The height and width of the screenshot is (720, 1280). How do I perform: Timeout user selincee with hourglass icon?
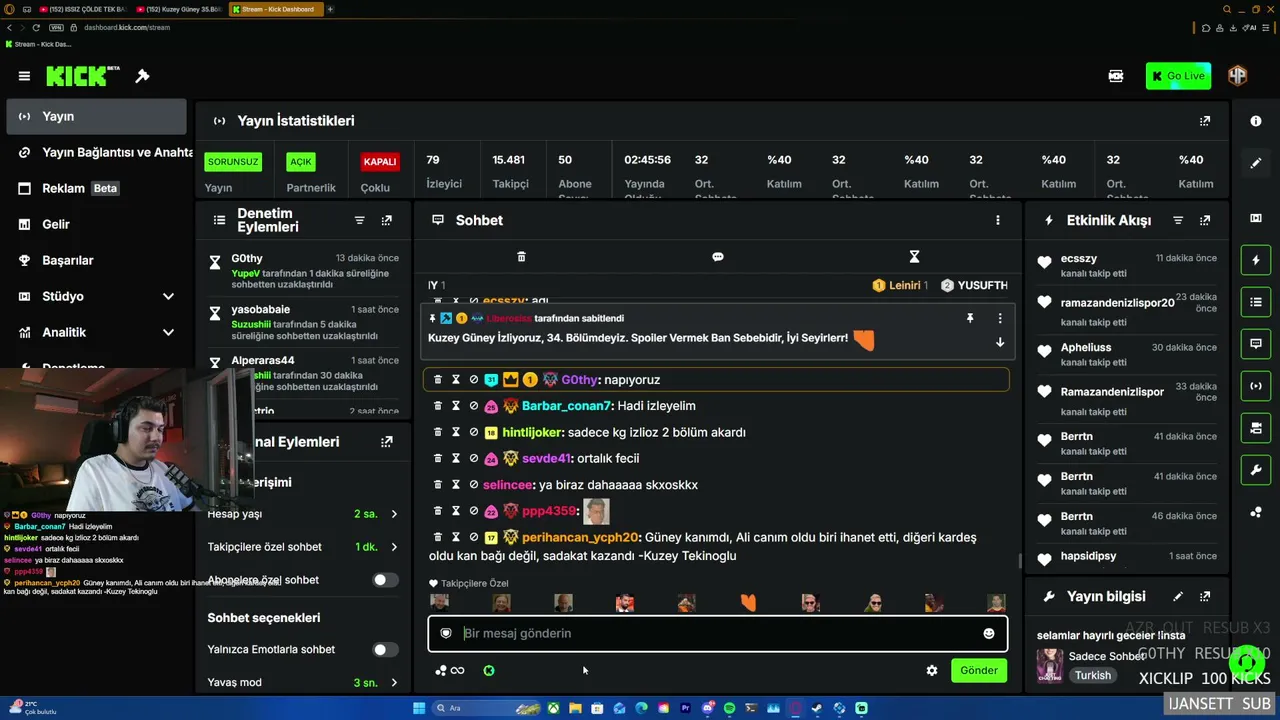click(x=456, y=485)
